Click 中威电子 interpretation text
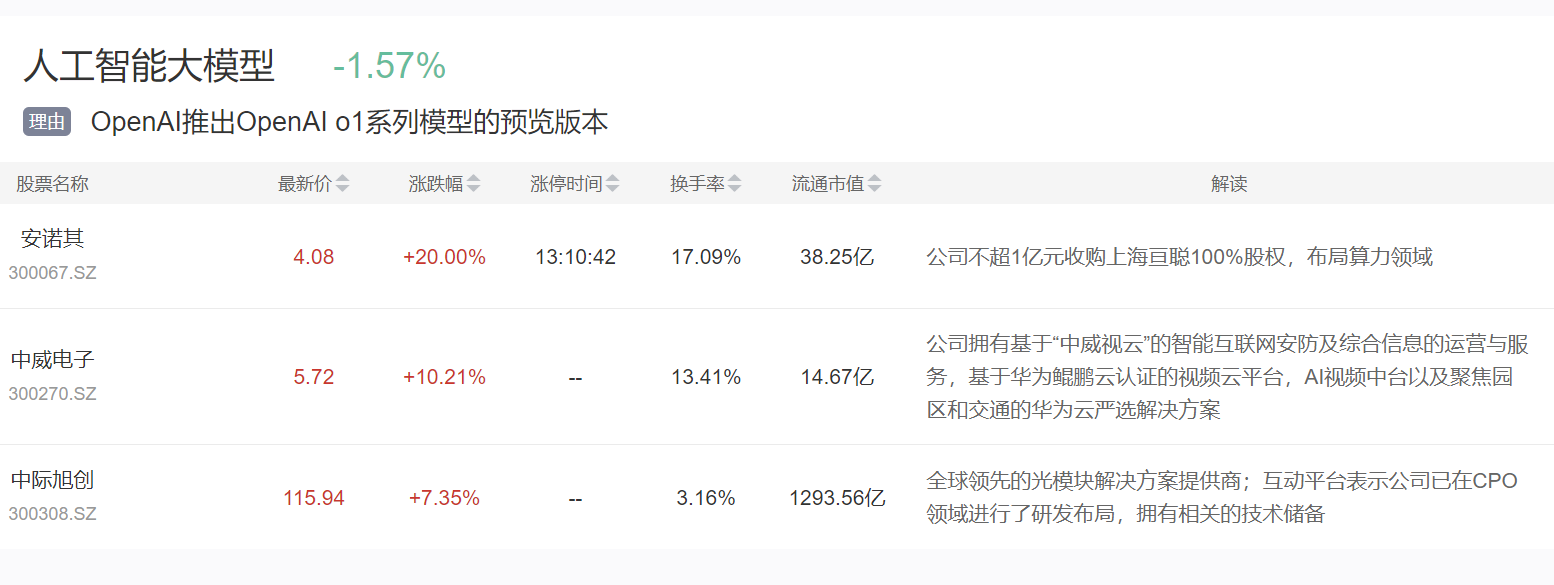The height and width of the screenshot is (585, 1554). click(1227, 377)
